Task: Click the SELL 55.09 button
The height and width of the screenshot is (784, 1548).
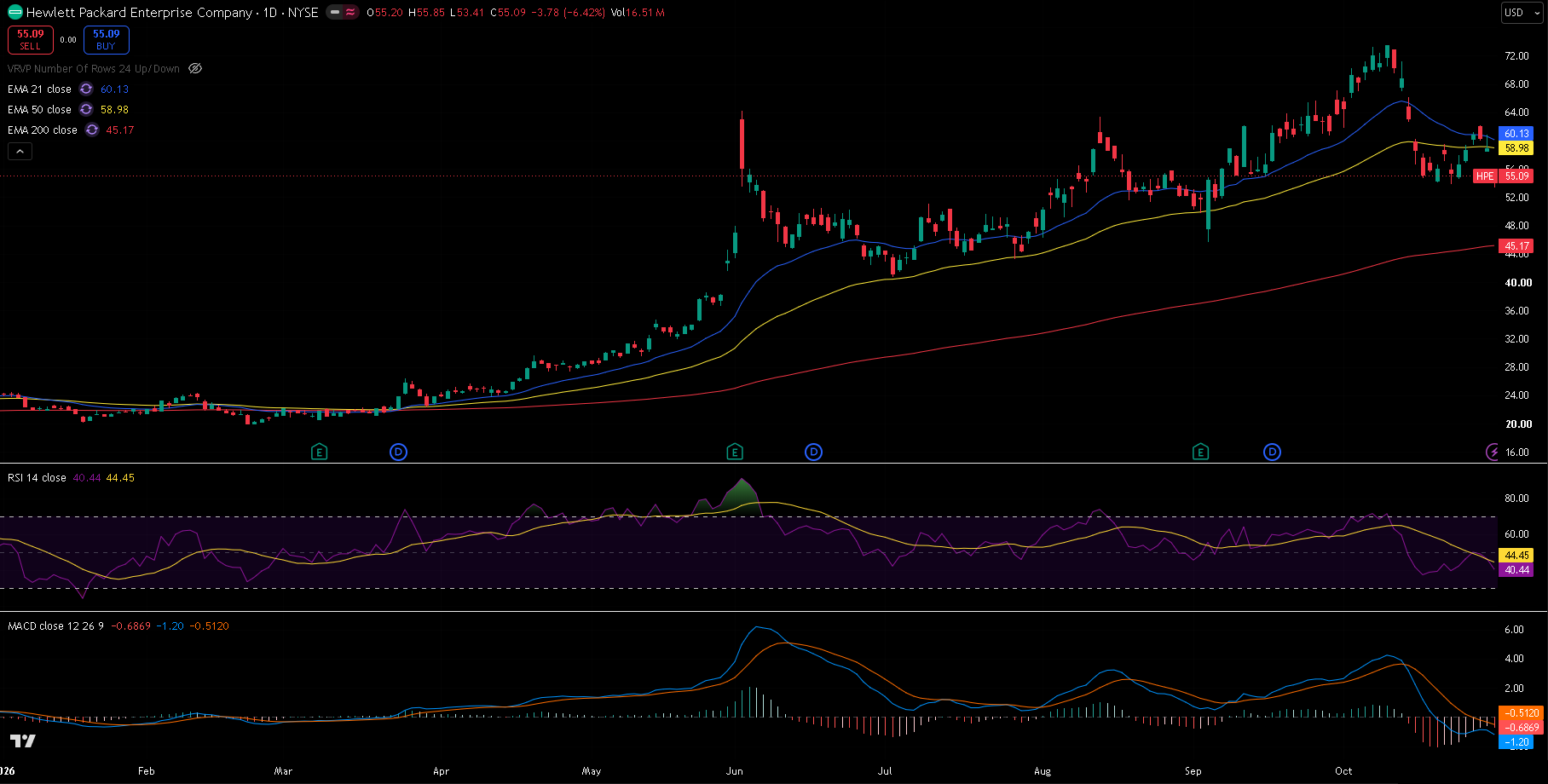Action: coord(31,39)
